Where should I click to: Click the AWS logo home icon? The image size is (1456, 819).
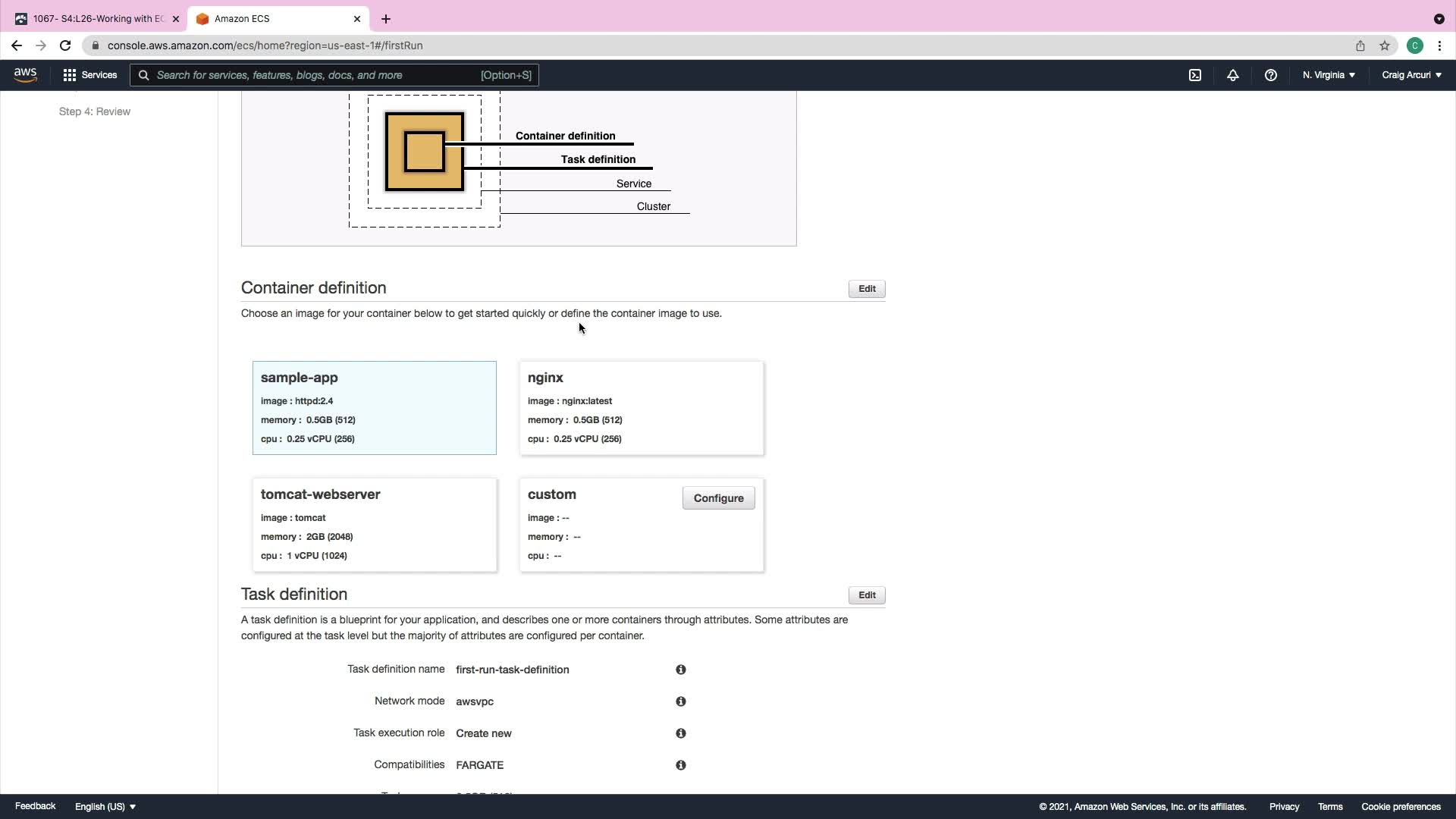point(25,74)
